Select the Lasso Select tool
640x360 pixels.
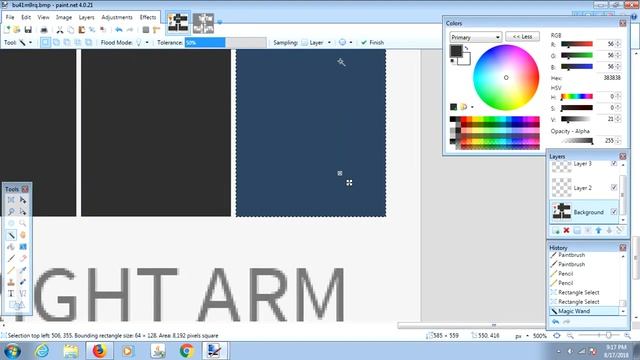coord(11,211)
